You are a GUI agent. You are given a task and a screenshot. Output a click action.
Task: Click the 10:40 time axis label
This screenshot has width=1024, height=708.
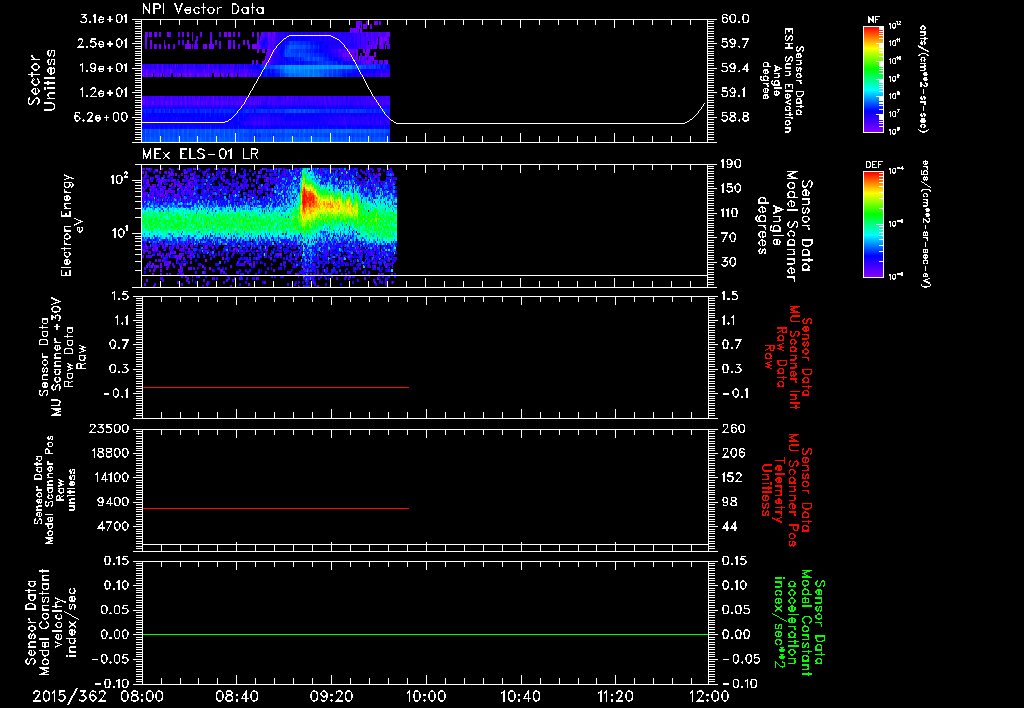(520, 696)
